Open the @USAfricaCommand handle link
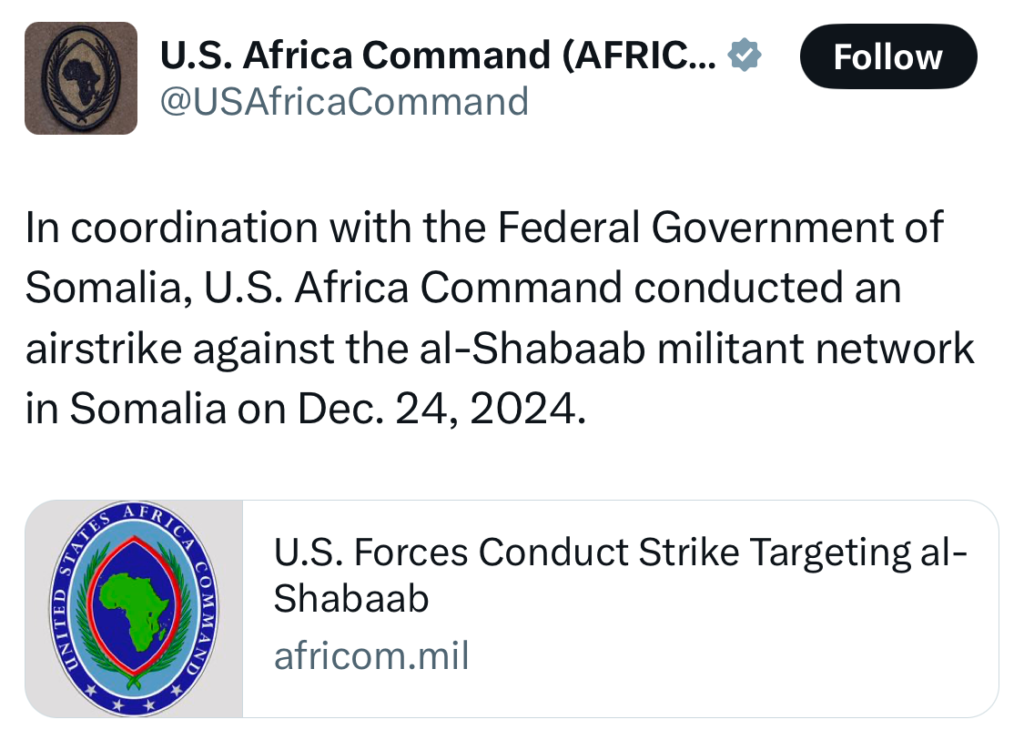This screenshot has height=740, width=1024. [x=344, y=101]
